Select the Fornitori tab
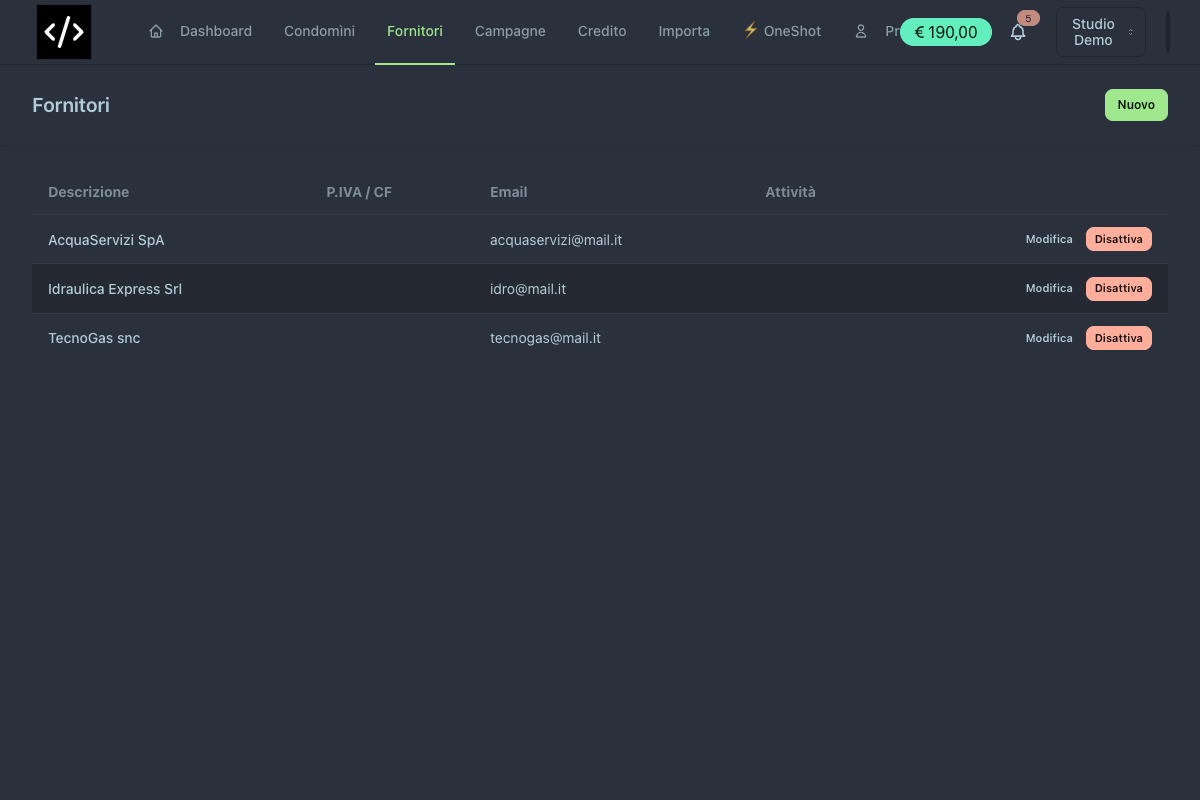Viewport: 1200px width, 800px height. pyautogui.click(x=415, y=31)
